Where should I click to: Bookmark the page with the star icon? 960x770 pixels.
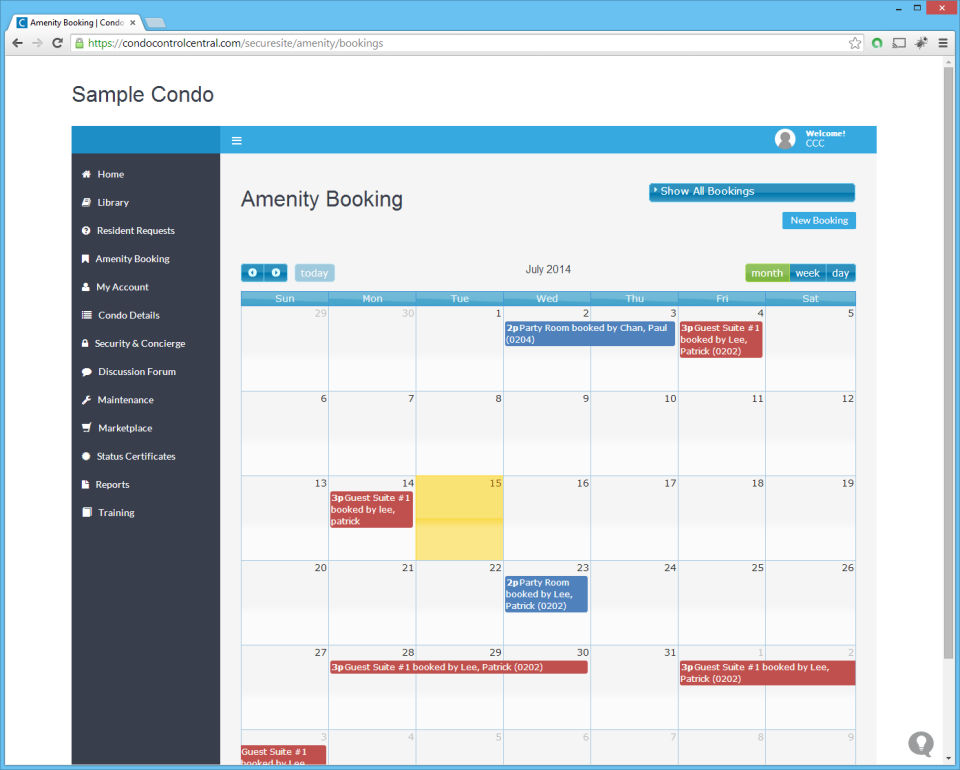(x=855, y=43)
